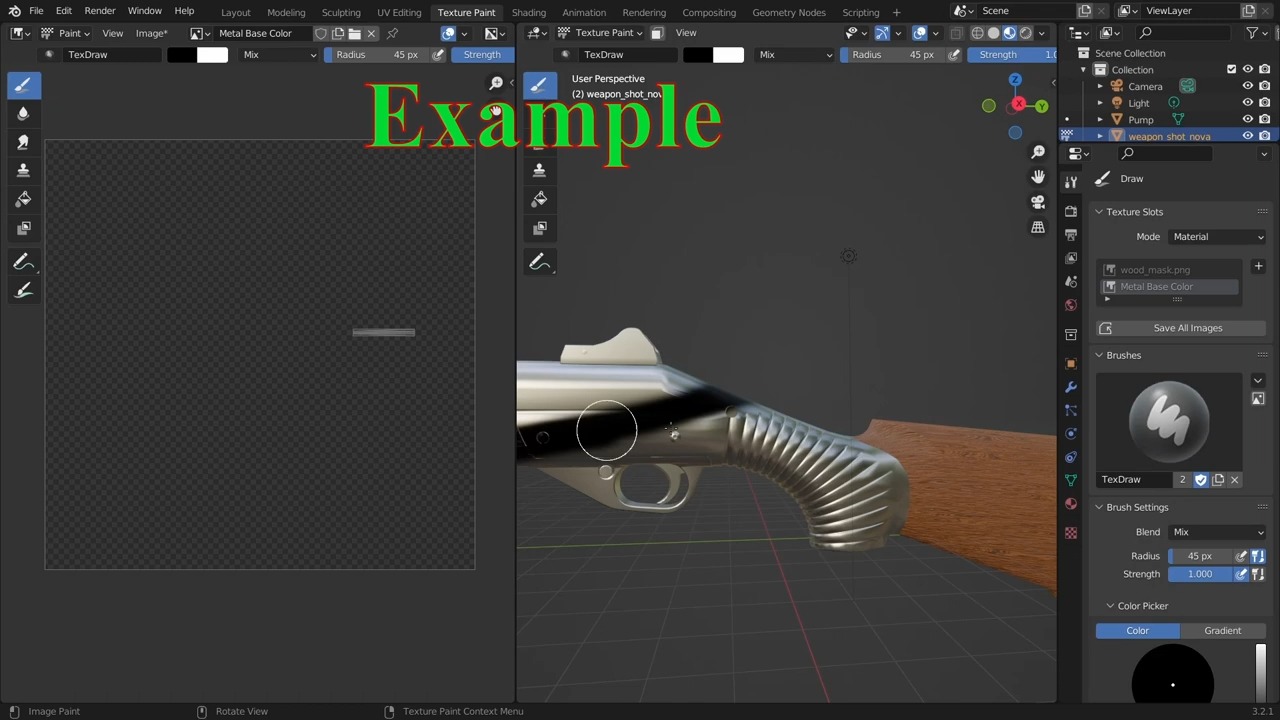
Task: Expand the weapon_shot_nova hierarchy in the Outliner
Action: 1100,136
